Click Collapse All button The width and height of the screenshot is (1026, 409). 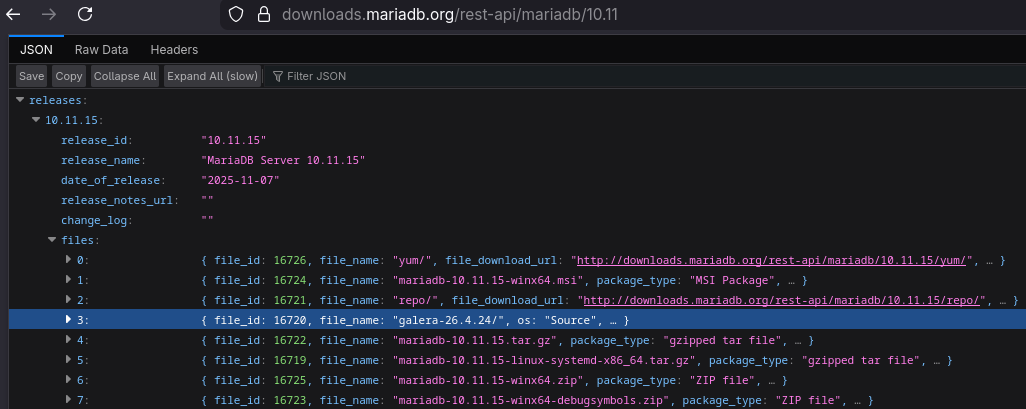124,76
